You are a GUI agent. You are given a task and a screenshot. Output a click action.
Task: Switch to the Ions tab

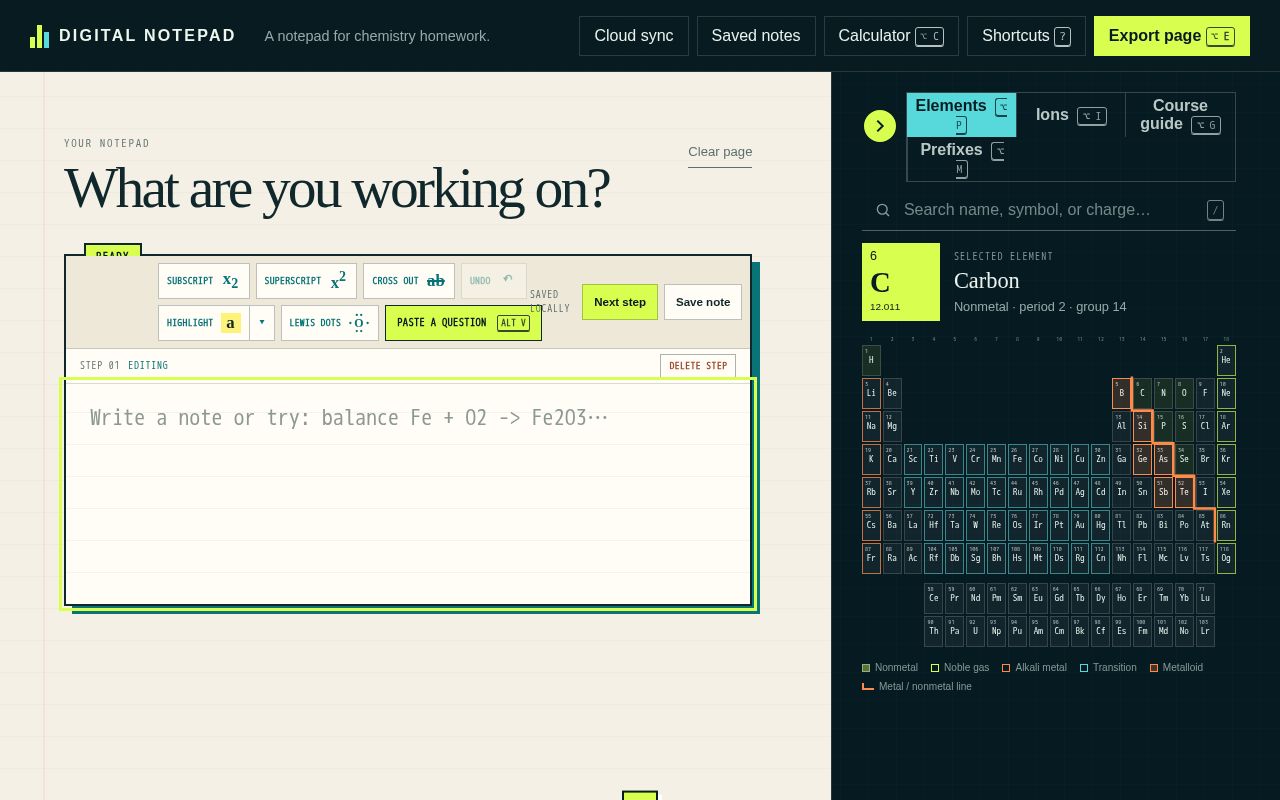tap(1071, 115)
